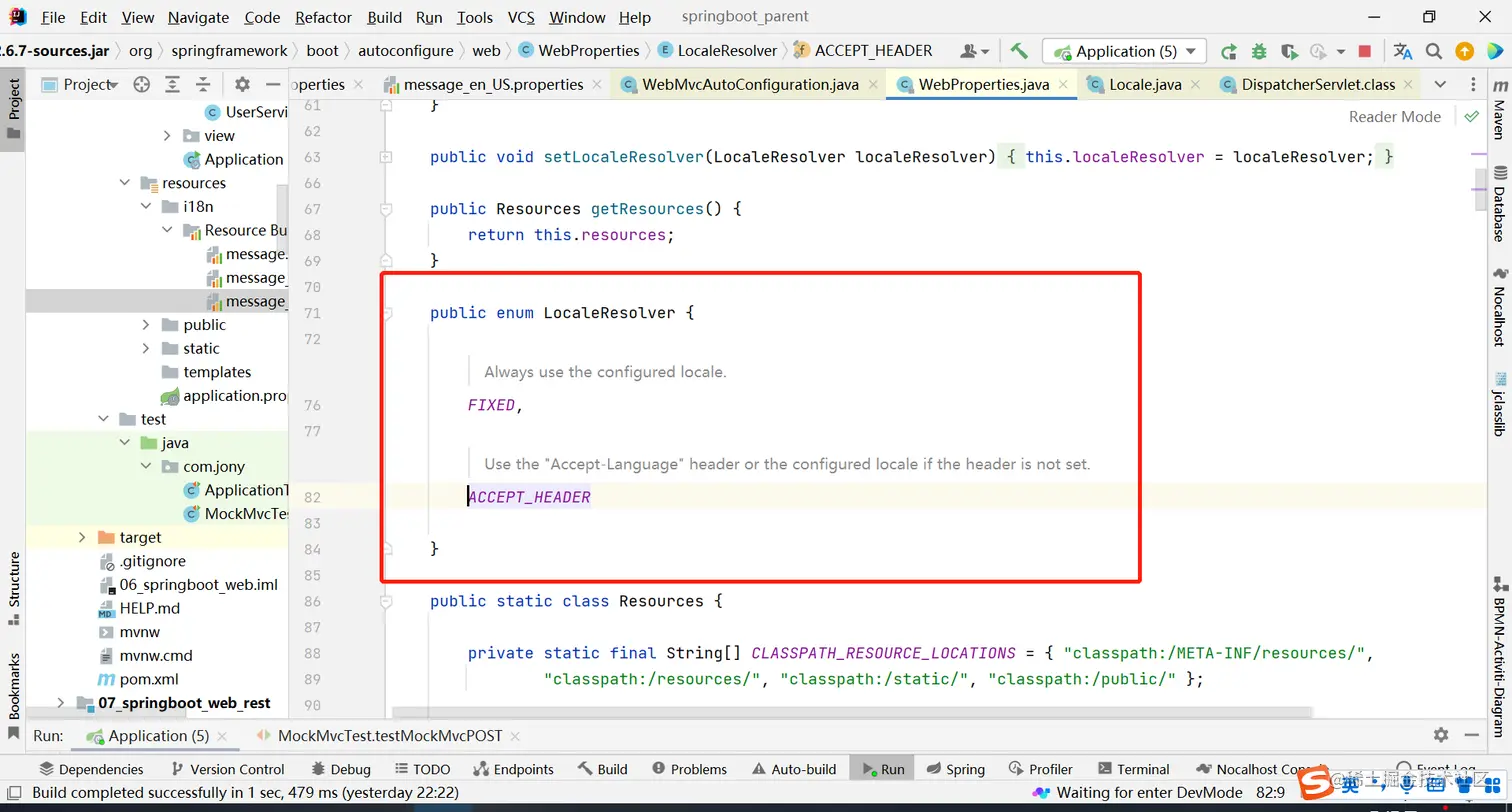
Task: Click the Reader Mode link
Action: (1395, 117)
